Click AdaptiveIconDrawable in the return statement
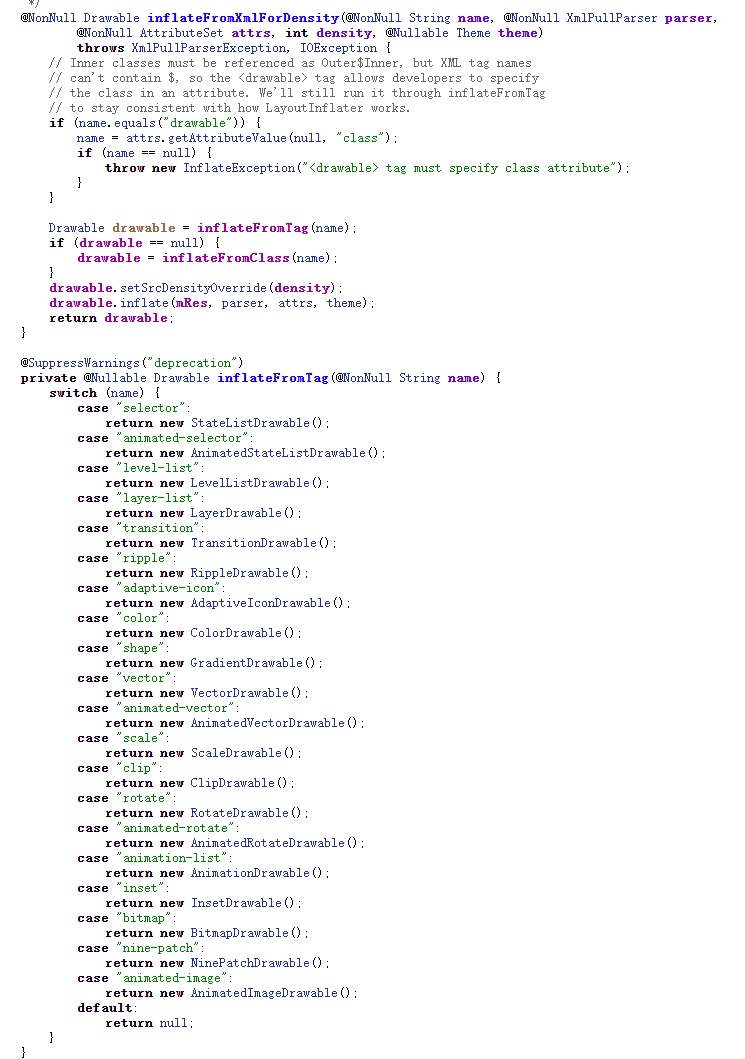745x1059 pixels. tap(260, 603)
